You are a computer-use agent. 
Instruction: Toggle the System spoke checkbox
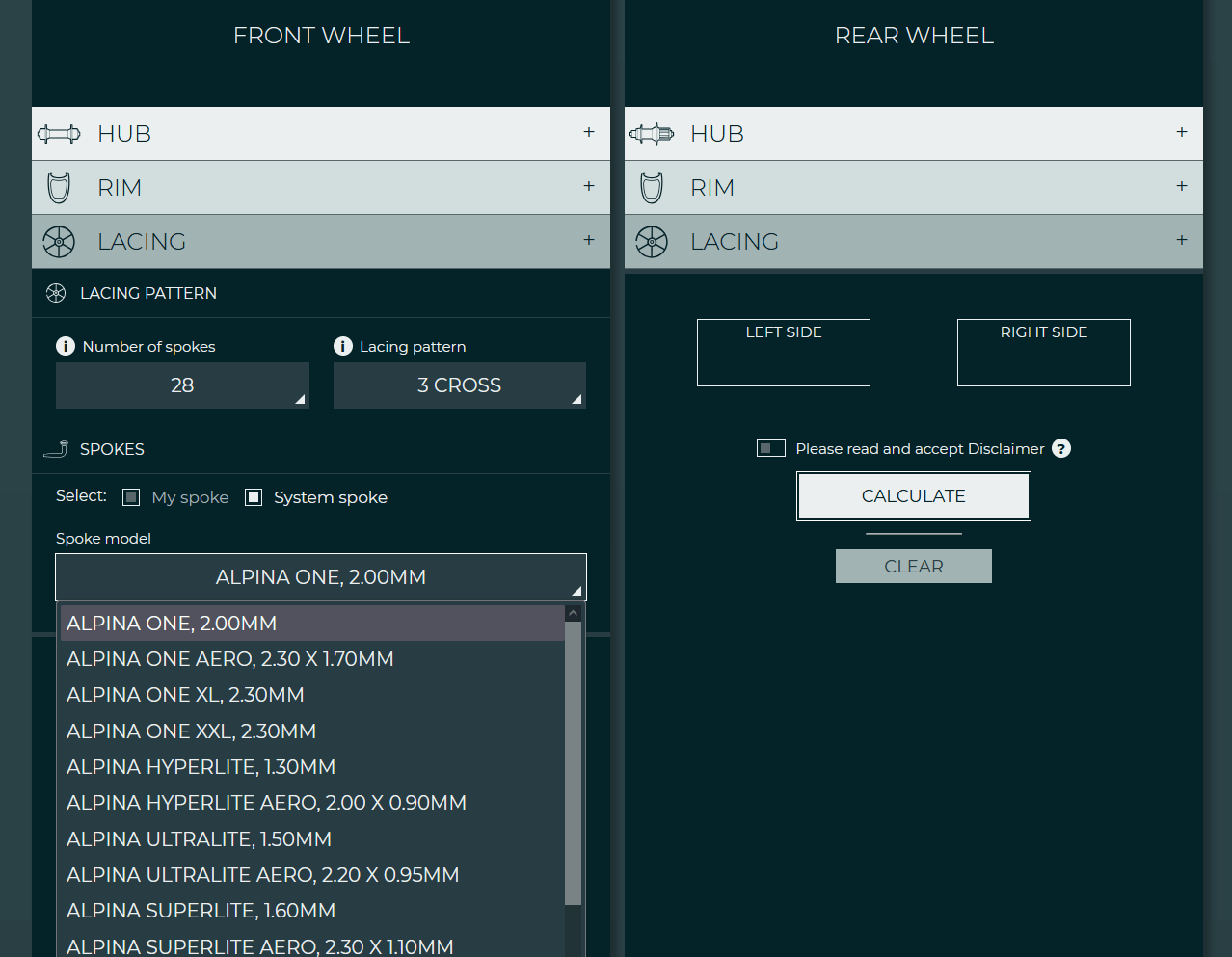[254, 497]
